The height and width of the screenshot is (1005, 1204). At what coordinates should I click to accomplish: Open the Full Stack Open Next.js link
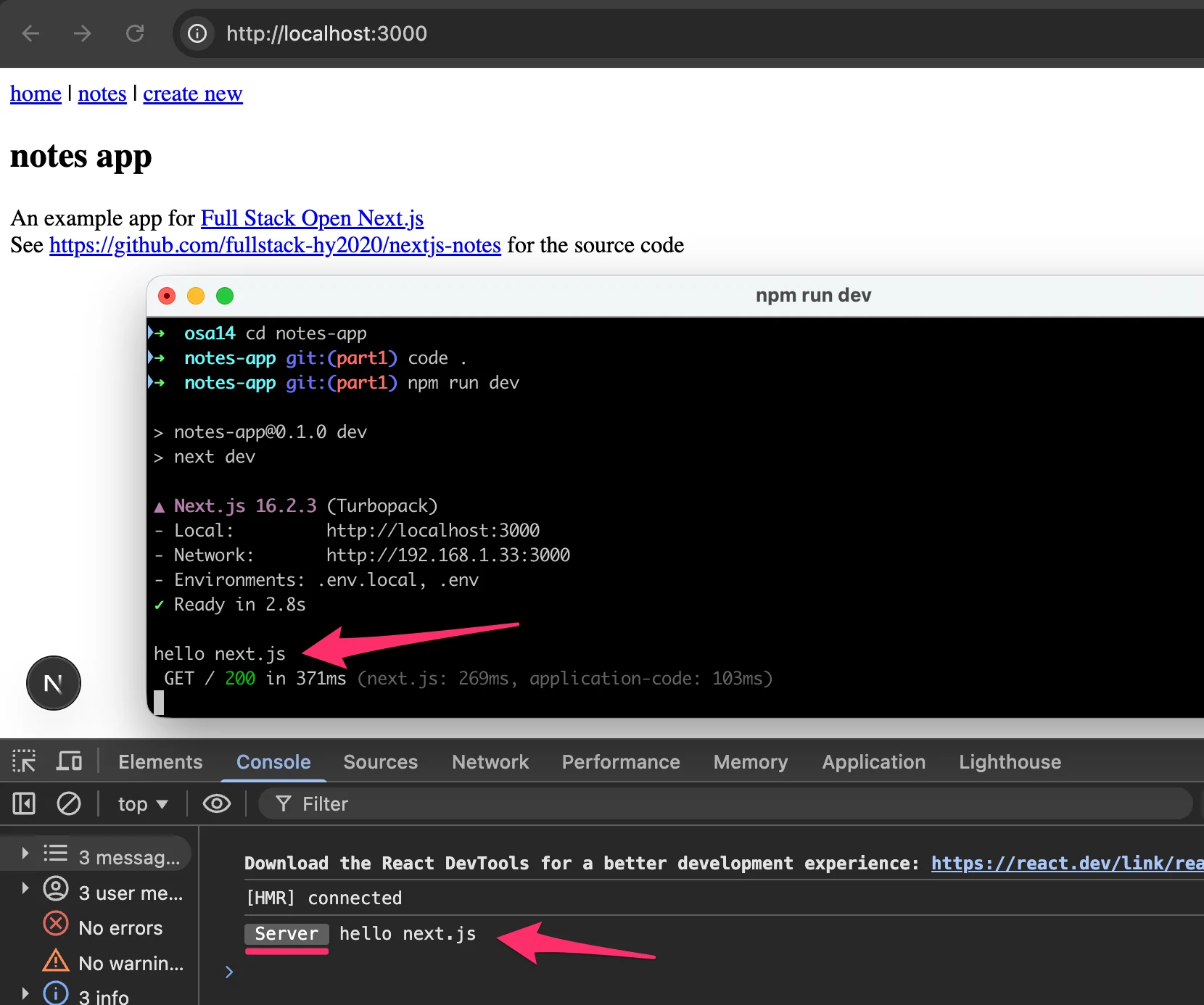point(313,218)
